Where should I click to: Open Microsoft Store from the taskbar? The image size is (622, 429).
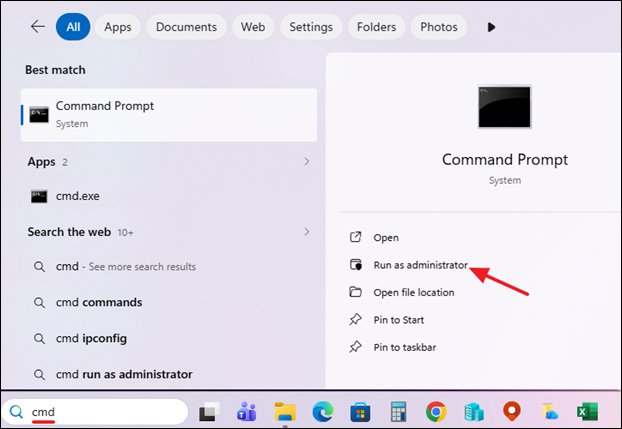click(x=360, y=412)
